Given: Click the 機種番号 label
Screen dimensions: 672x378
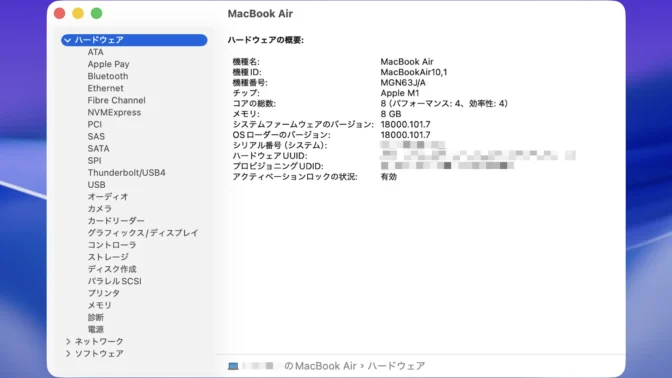Looking at the screenshot, I should tap(250, 82).
